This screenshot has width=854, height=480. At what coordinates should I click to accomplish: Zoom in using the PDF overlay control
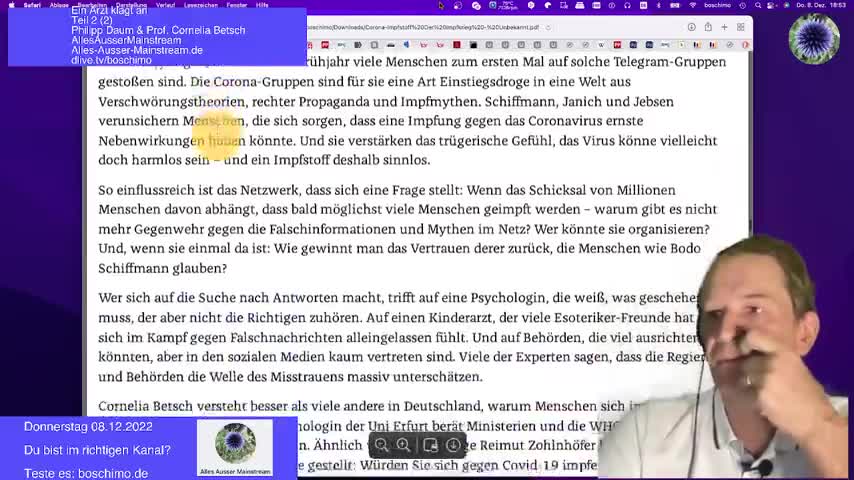click(x=404, y=445)
